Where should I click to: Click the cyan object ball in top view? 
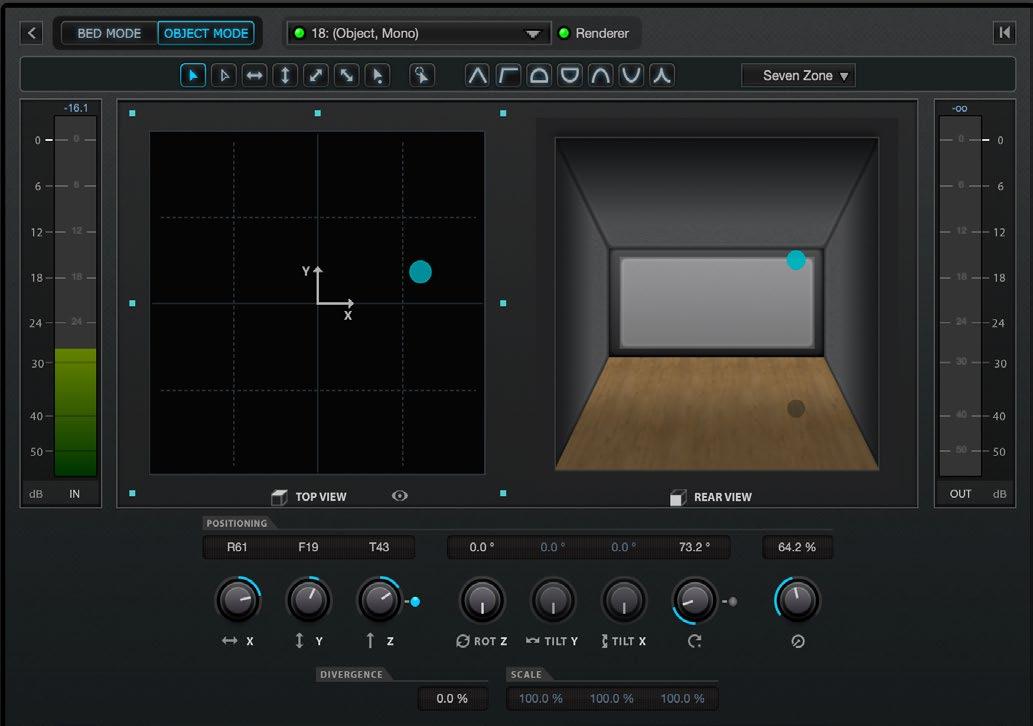click(x=420, y=272)
